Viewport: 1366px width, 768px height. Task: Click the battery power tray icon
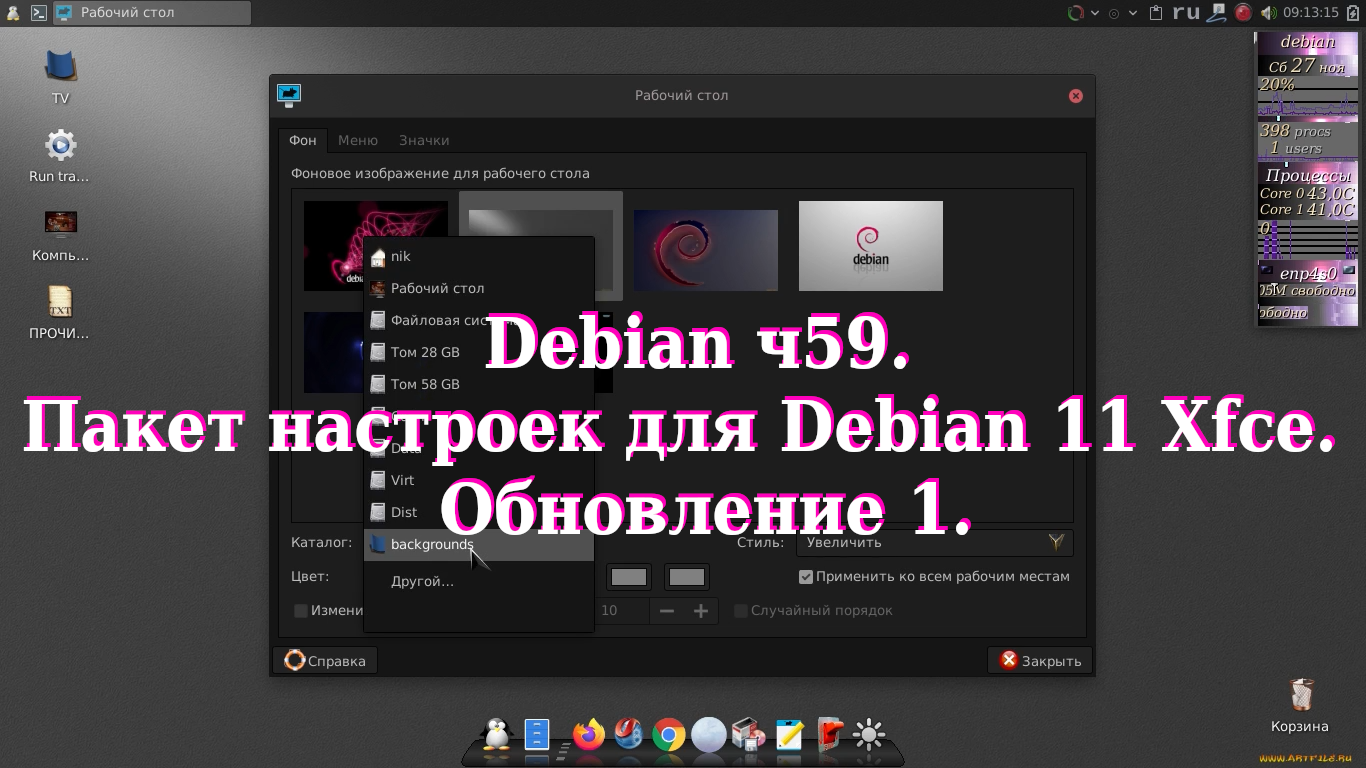click(1355, 13)
